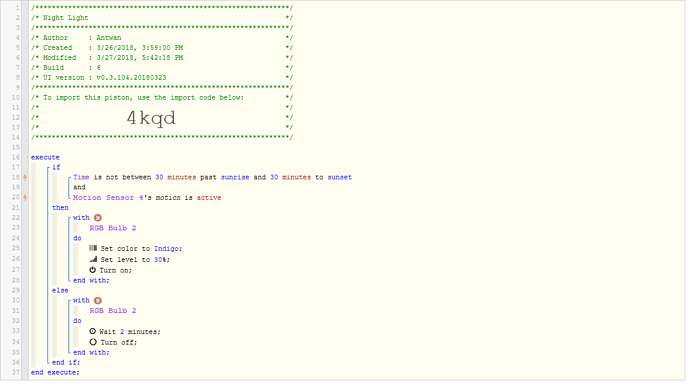Click the lightning bolt beside Motion Sensor 4
Screen dimensions: 690x384
pyautogui.click(x=26, y=197)
